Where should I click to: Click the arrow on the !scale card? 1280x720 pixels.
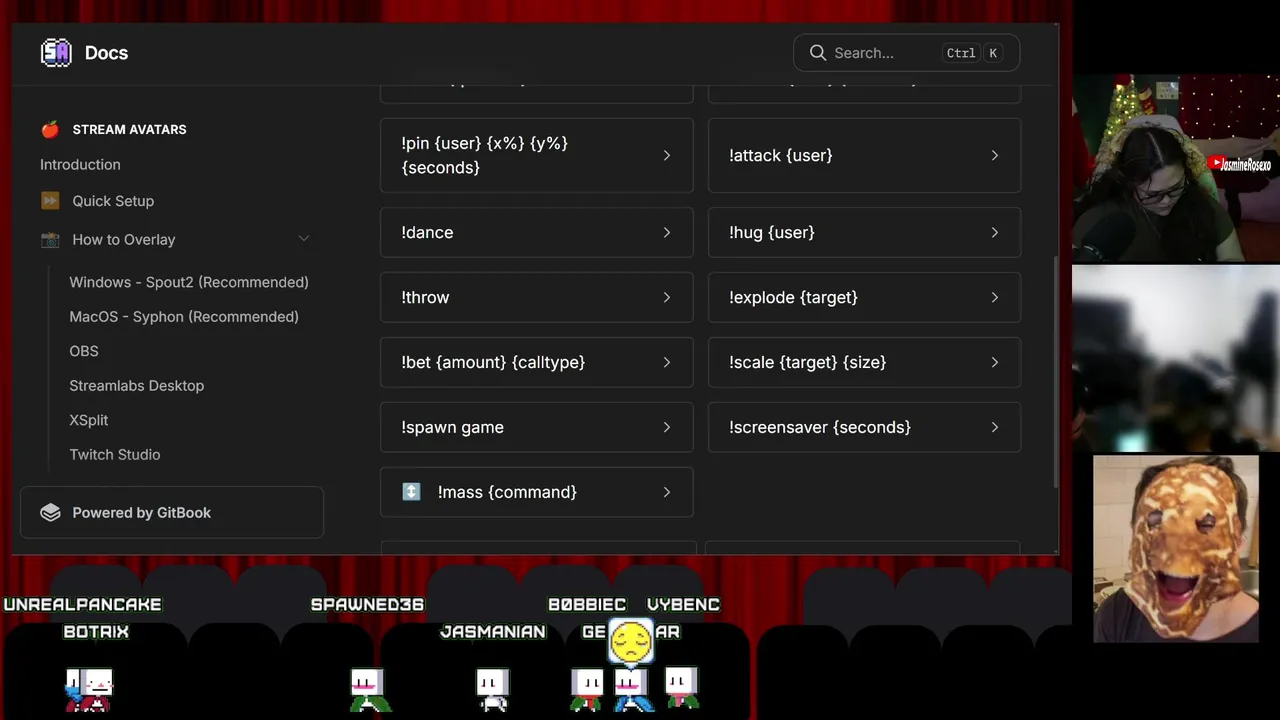pyautogui.click(x=995, y=362)
